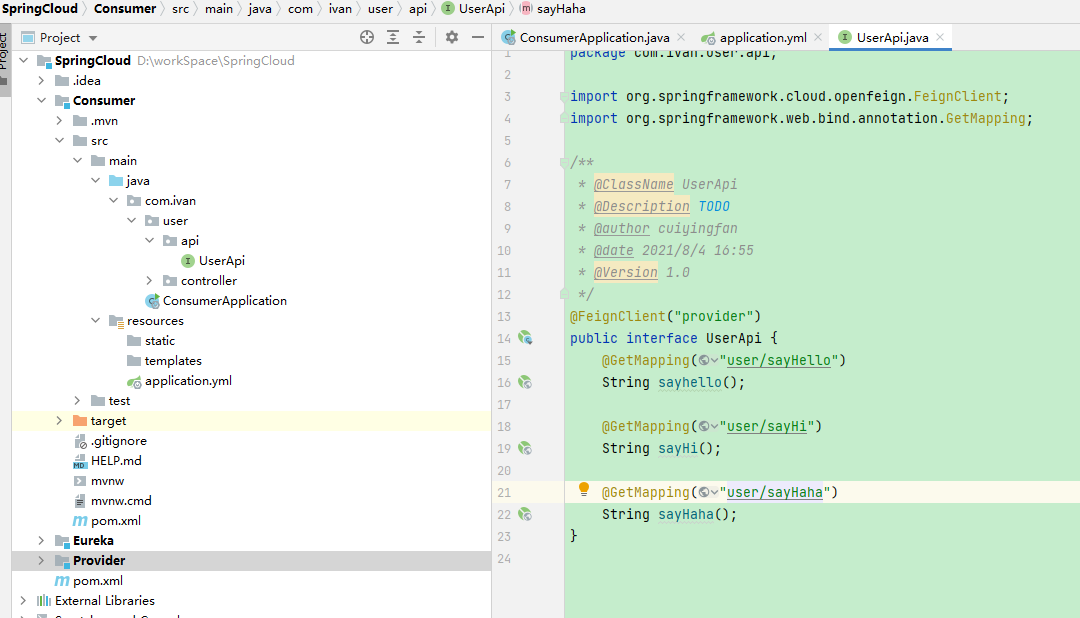
Task: Click the "user/sayHi" mapping URL link
Action: pyautogui.click(x=767, y=426)
